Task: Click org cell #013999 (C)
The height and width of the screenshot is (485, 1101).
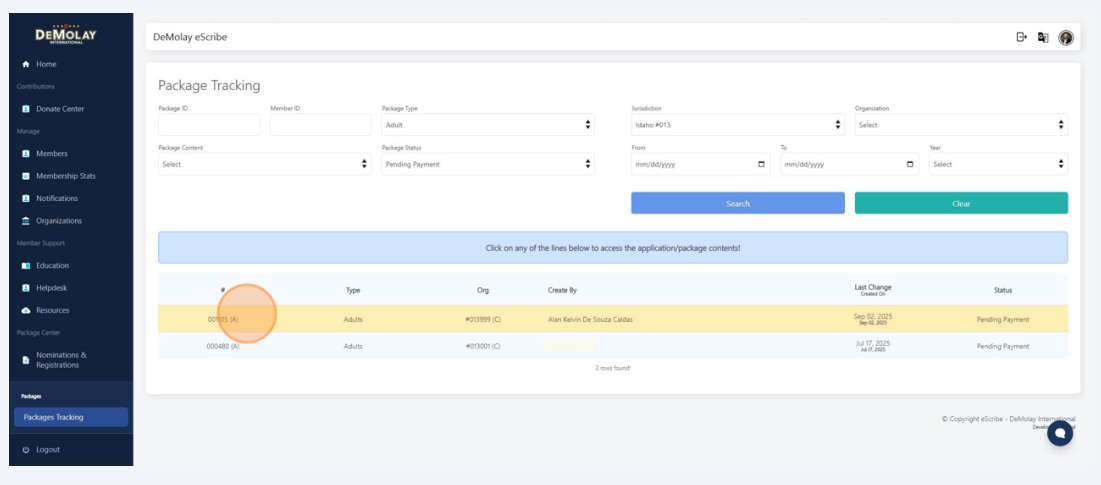Action: [482, 319]
